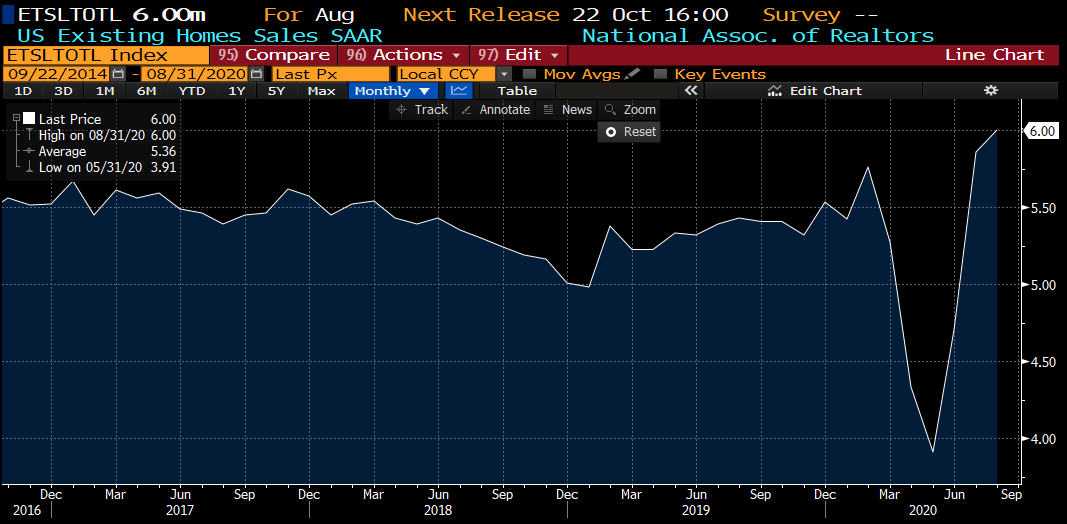Switch to Table view

[517, 91]
